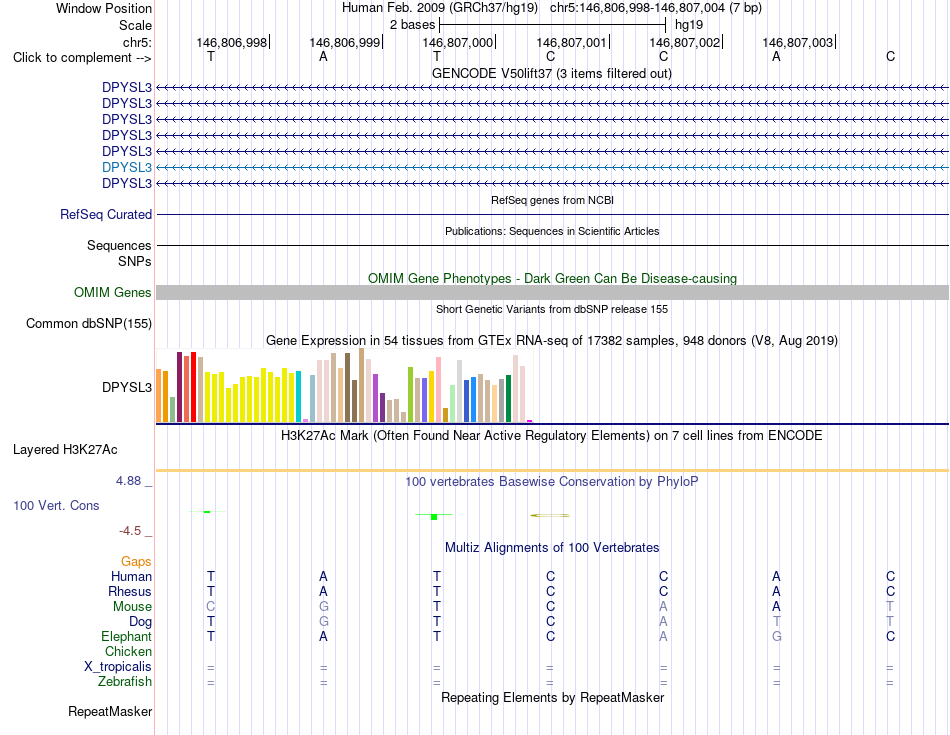Click 'RefSeq genes from NCBI' title

tap(553, 200)
